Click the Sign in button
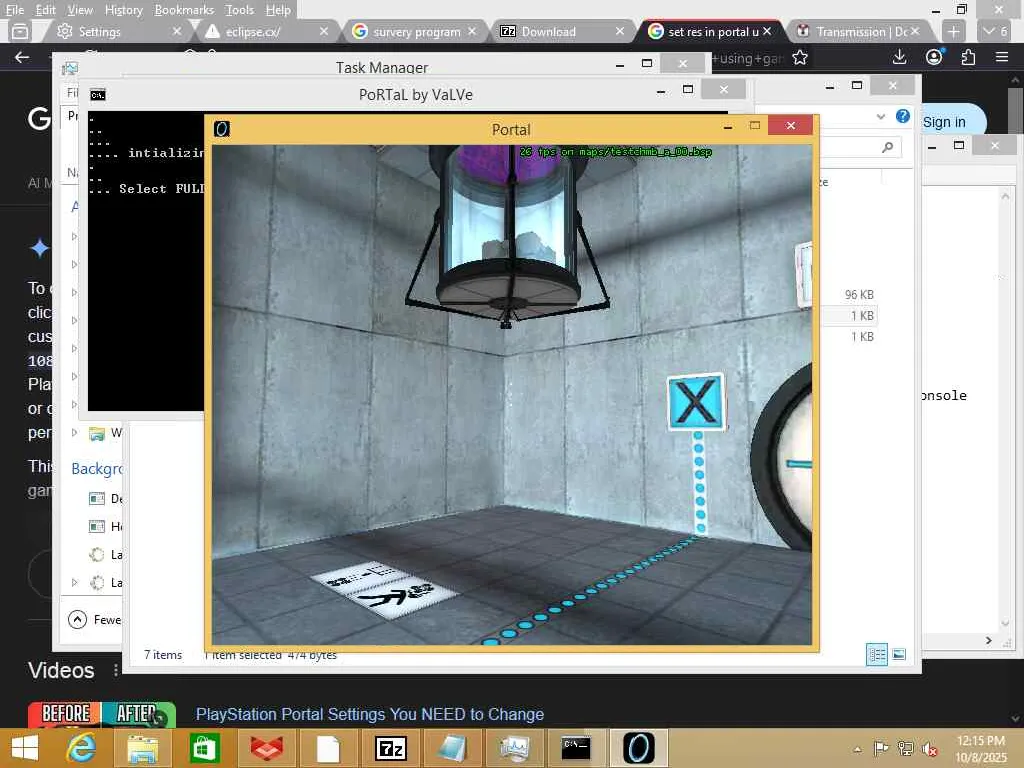The image size is (1024, 768). tap(944, 122)
